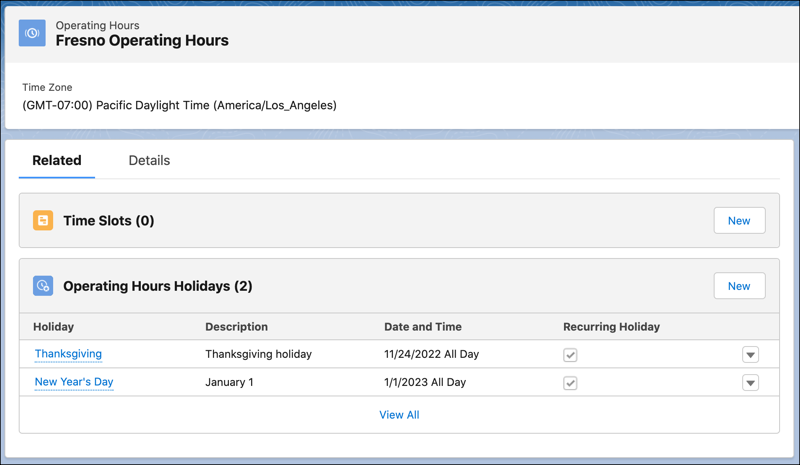Create a New Time Slot

point(739,220)
